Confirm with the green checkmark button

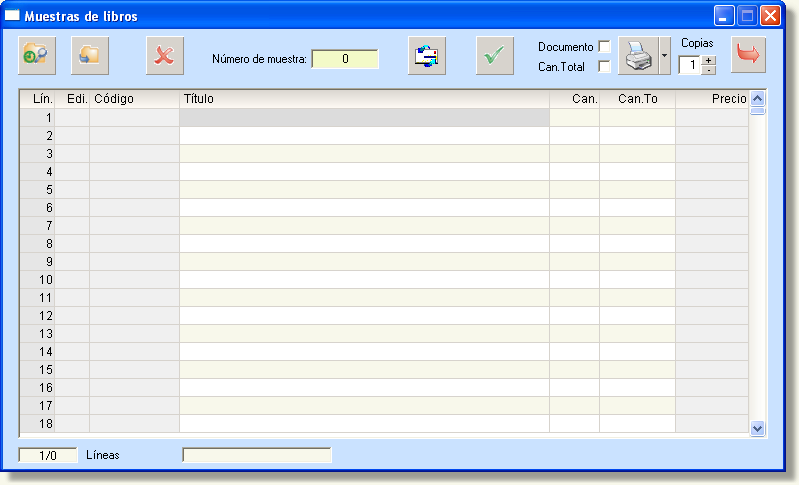(x=495, y=56)
